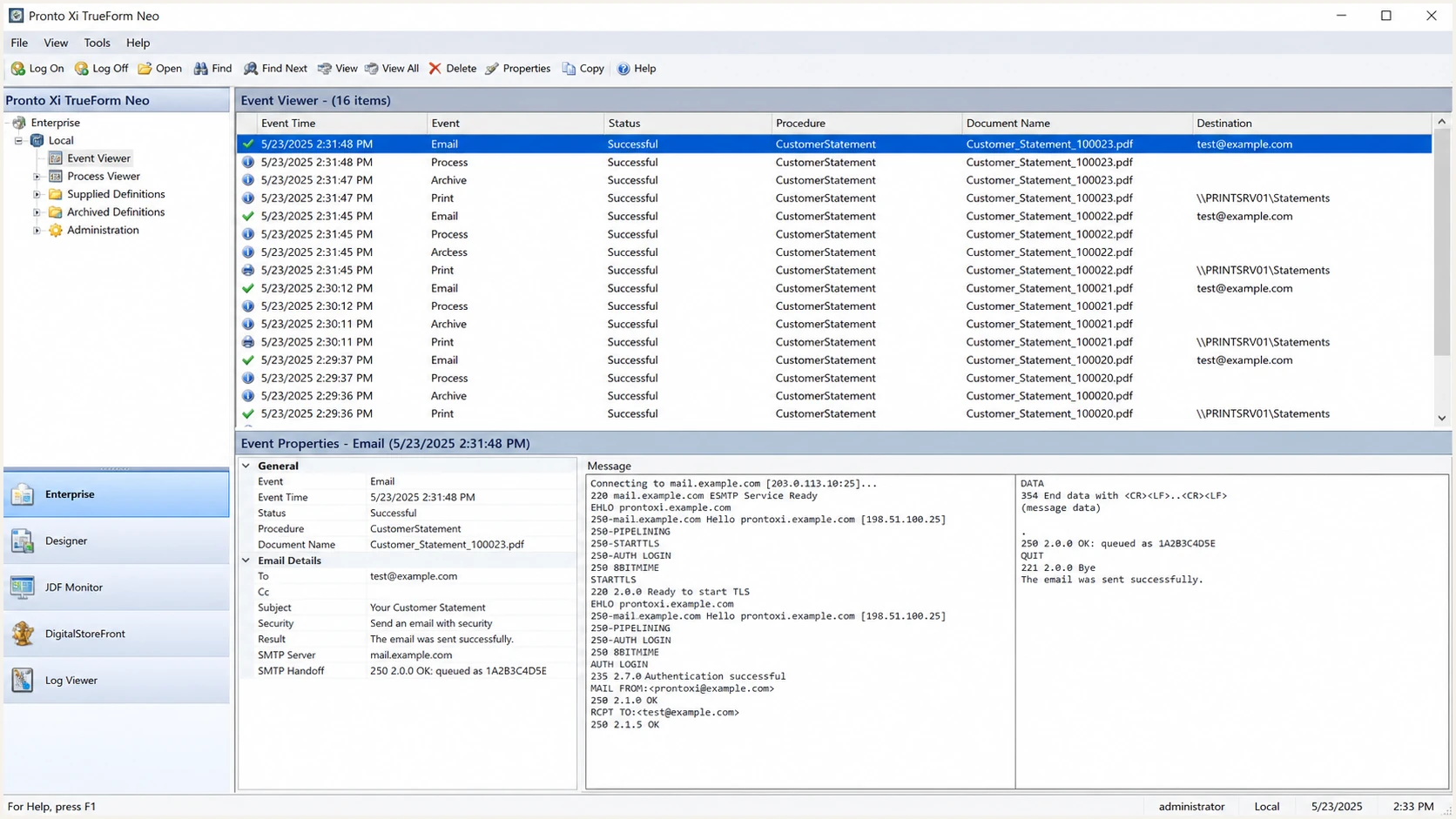This screenshot has width=1456, height=819.
Task: Click the Find binoculars icon
Action: (201, 69)
